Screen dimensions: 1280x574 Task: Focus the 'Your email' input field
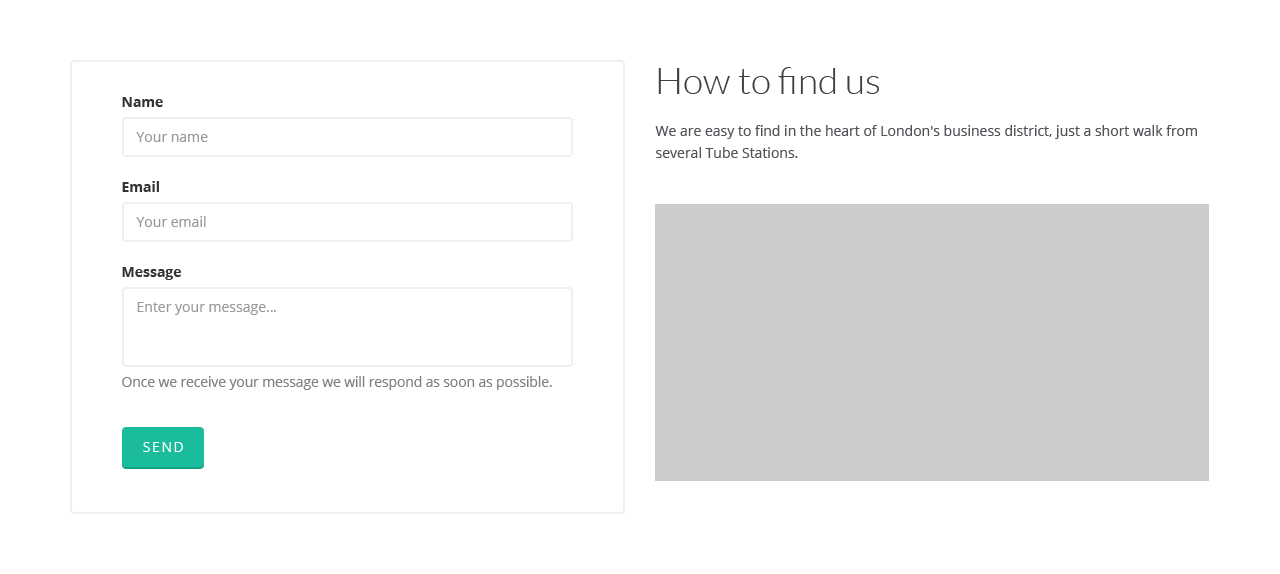tap(347, 222)
